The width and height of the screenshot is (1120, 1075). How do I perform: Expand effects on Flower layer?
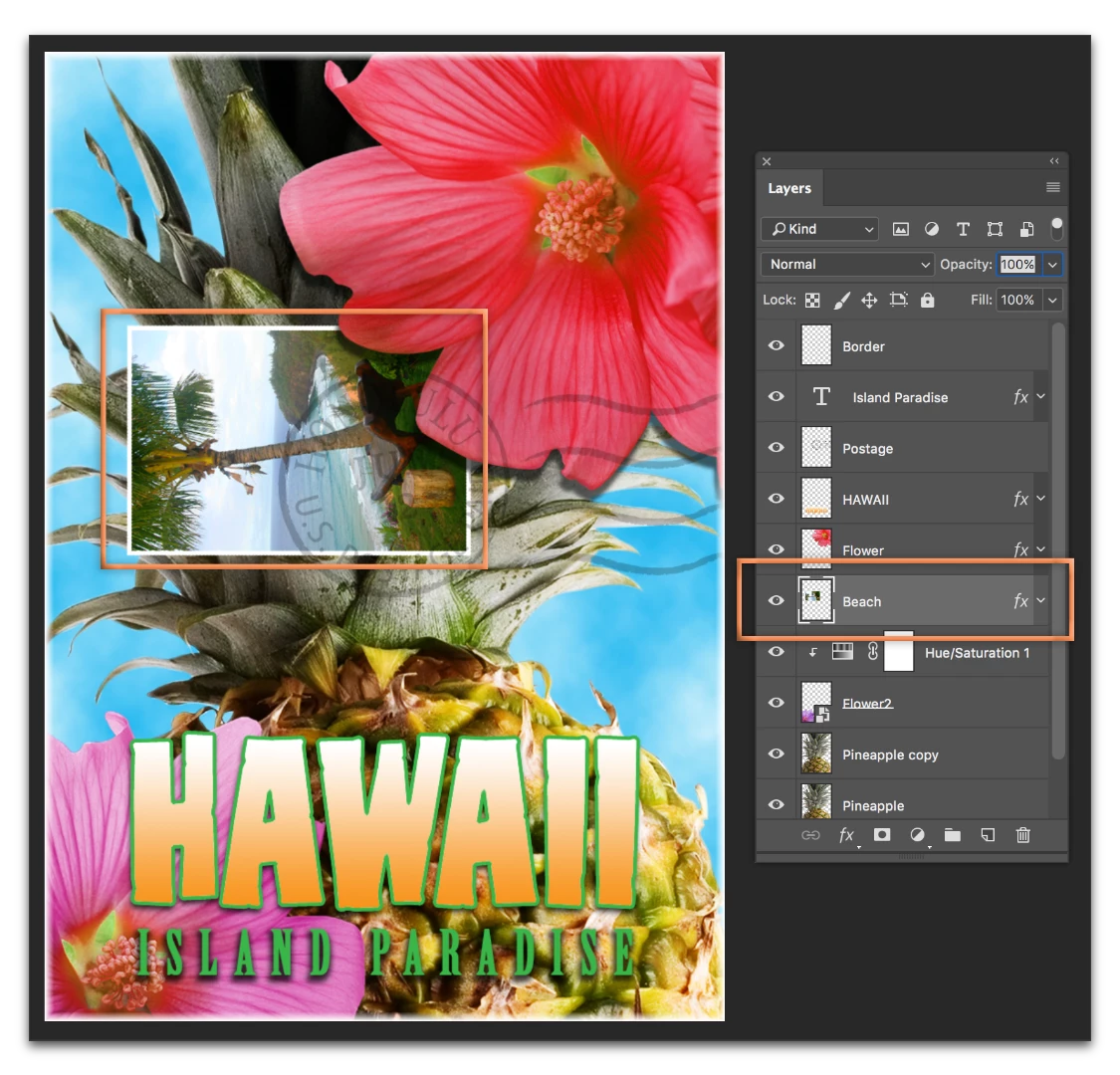tap(1040, 549)
